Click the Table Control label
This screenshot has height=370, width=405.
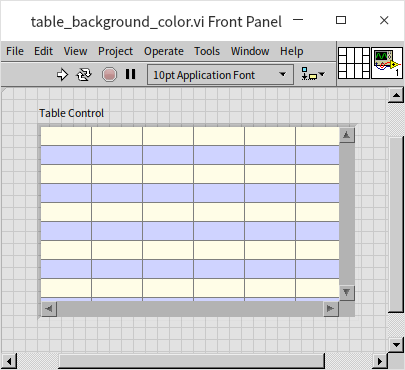72,113
